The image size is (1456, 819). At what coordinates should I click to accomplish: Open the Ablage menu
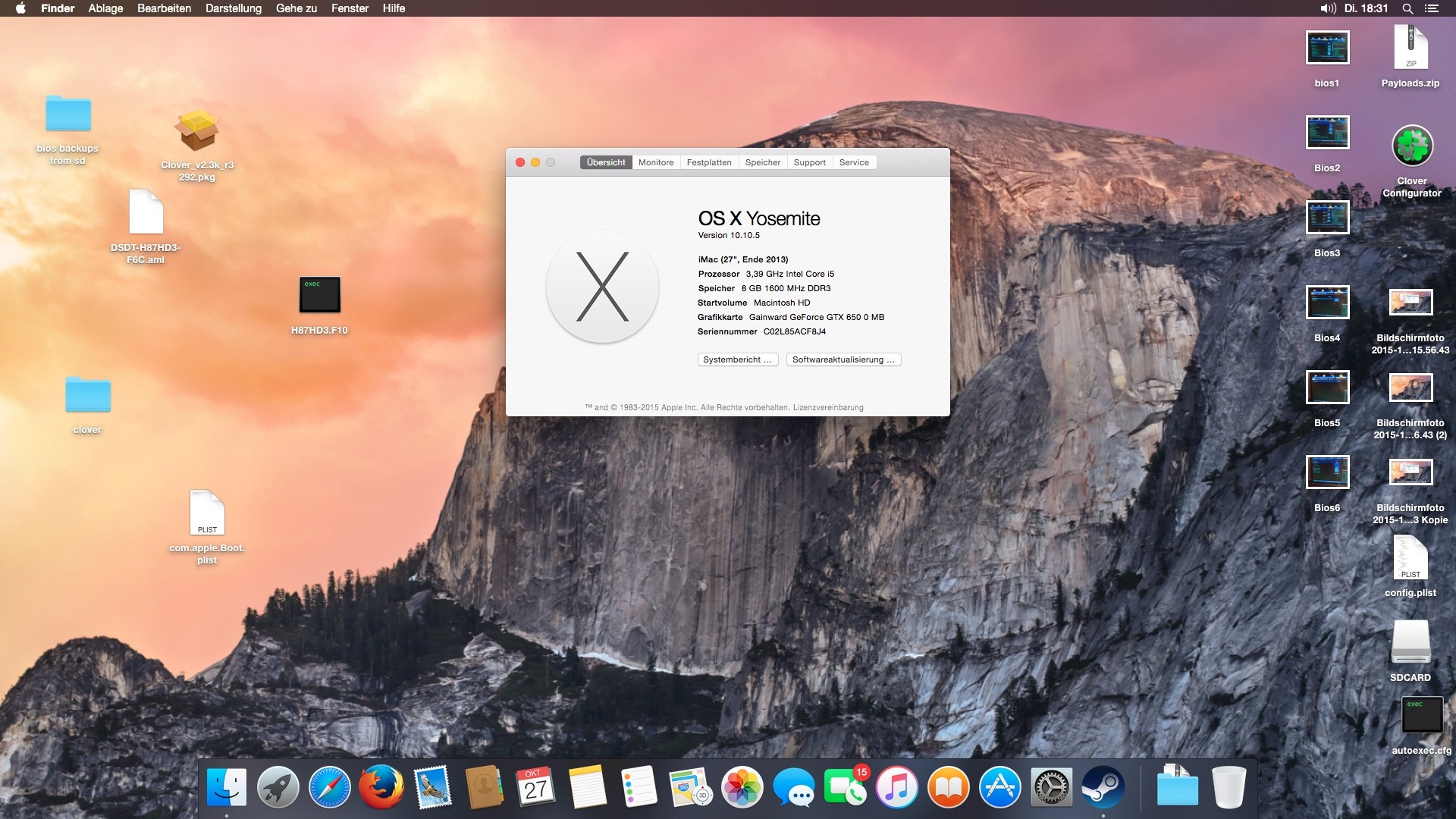point(105,8)
